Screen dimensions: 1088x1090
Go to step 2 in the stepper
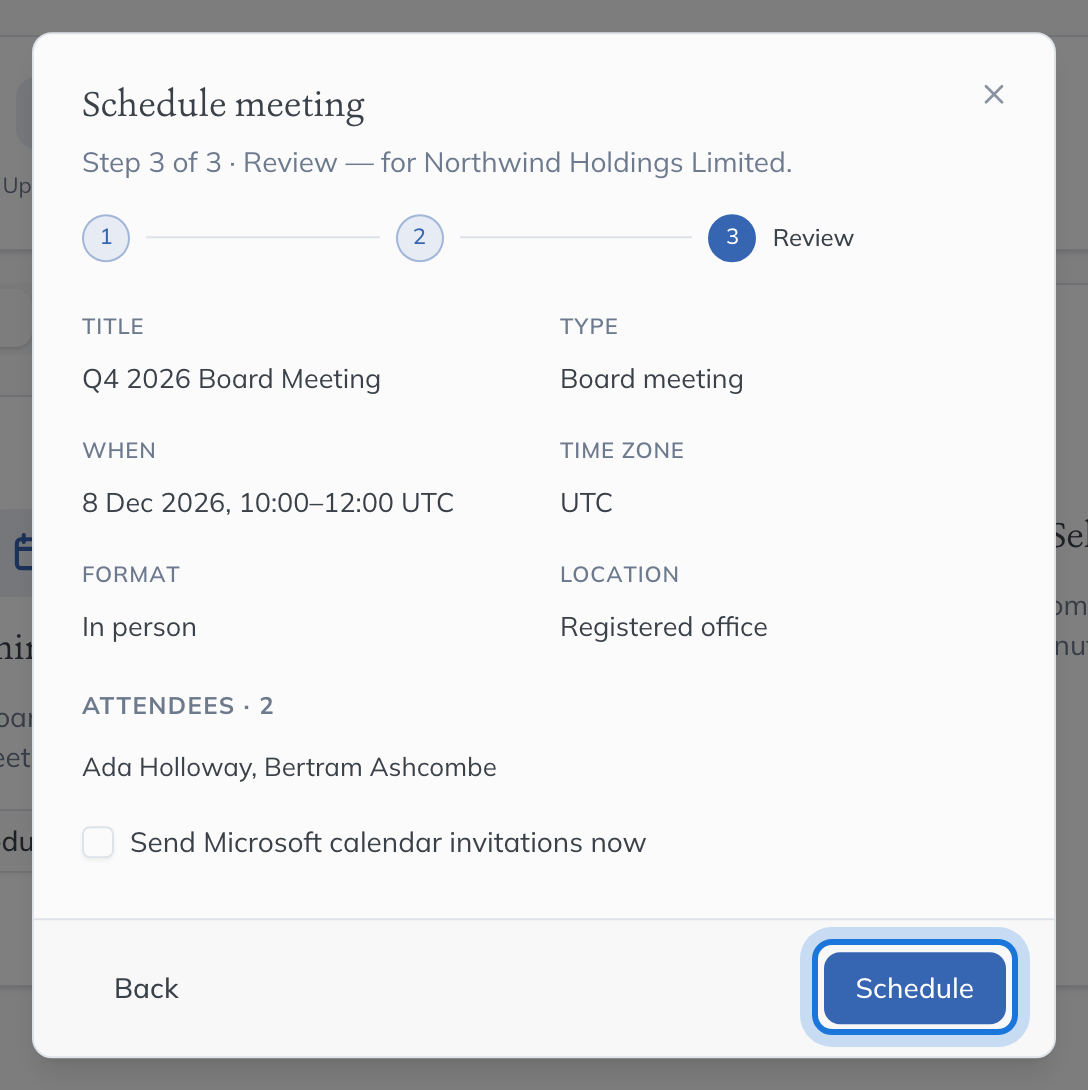tap(419, 238)
